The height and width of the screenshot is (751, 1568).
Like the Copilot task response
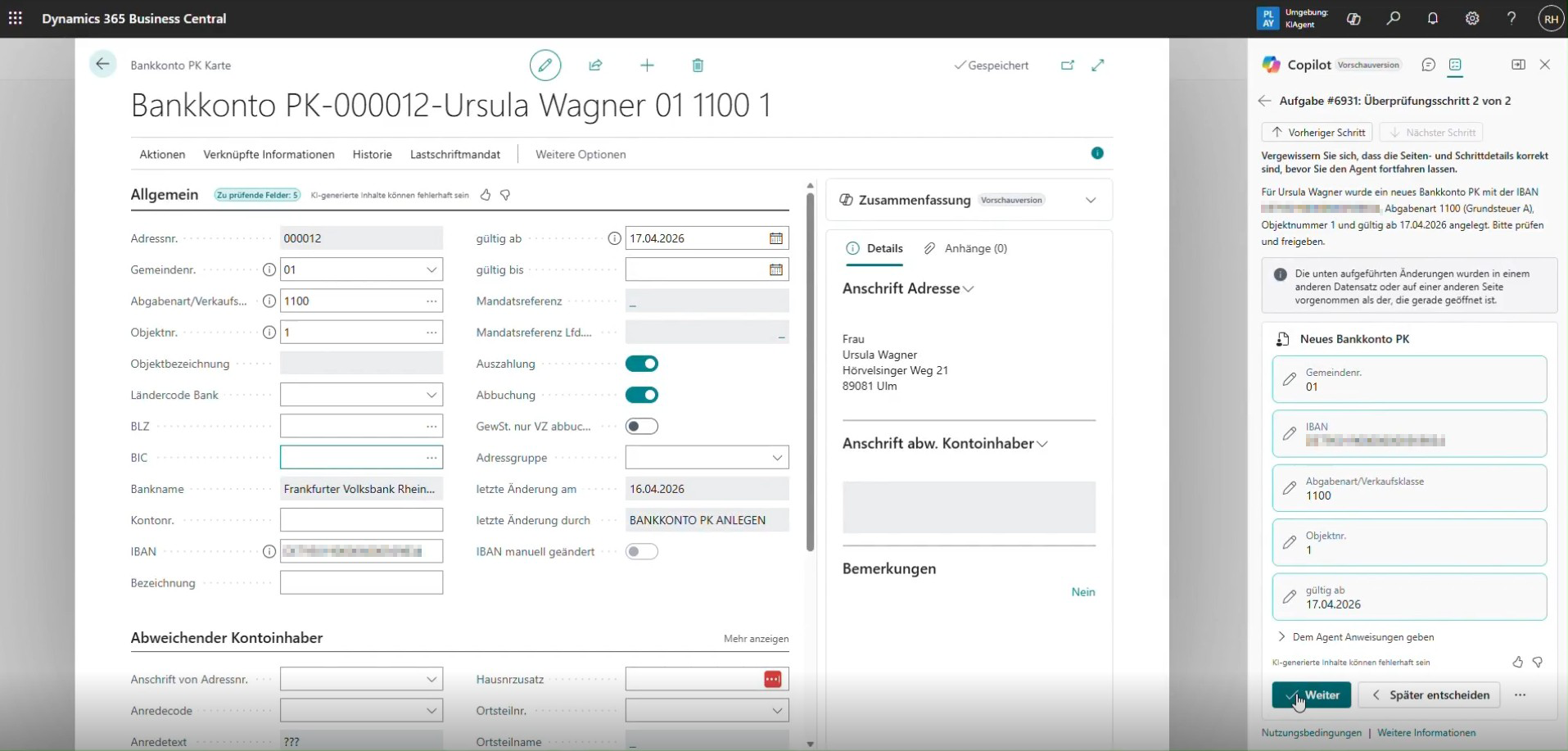(x=1517, y=662)
